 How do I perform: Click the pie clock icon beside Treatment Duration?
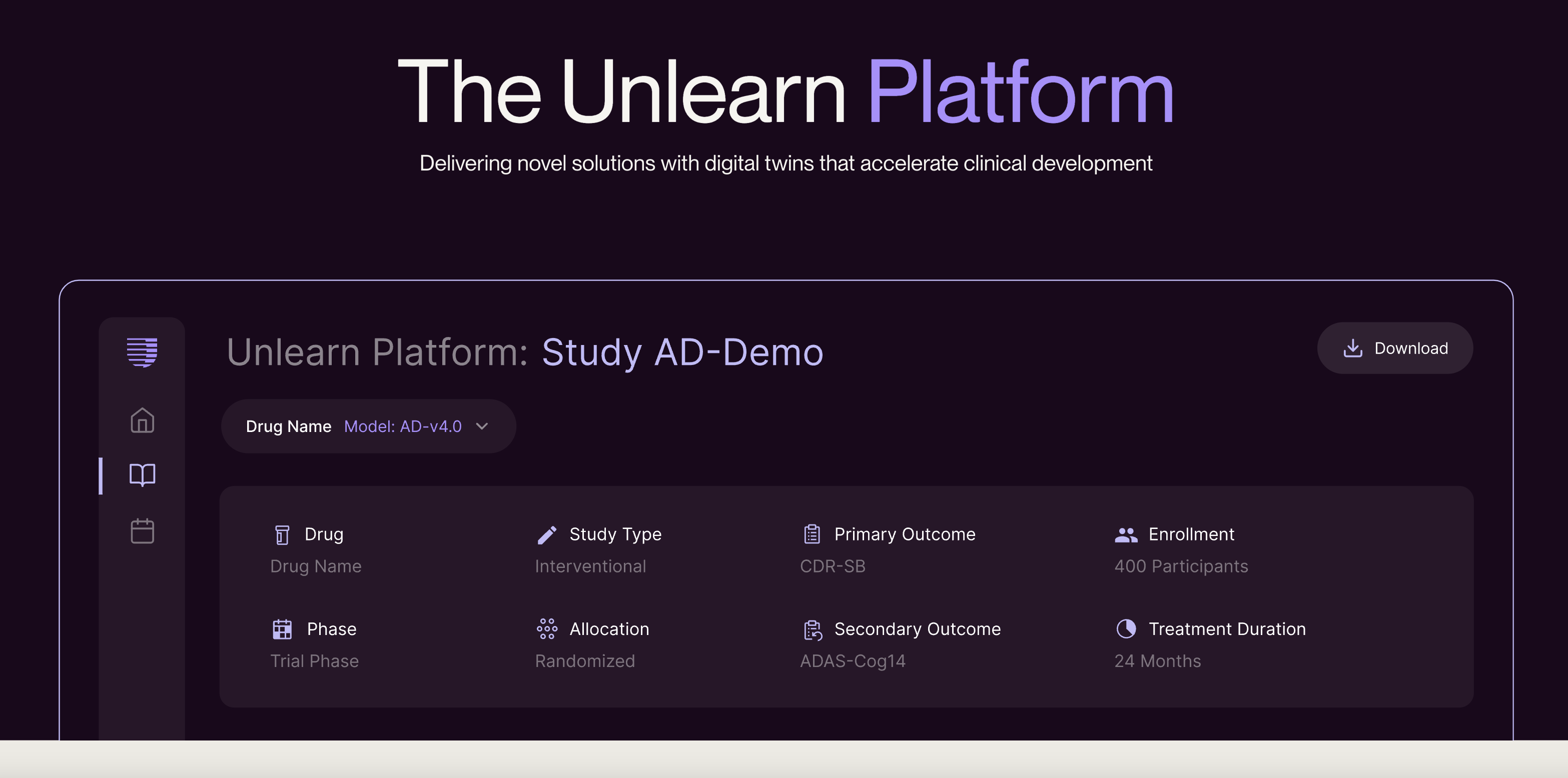[x=1126, y=629]
